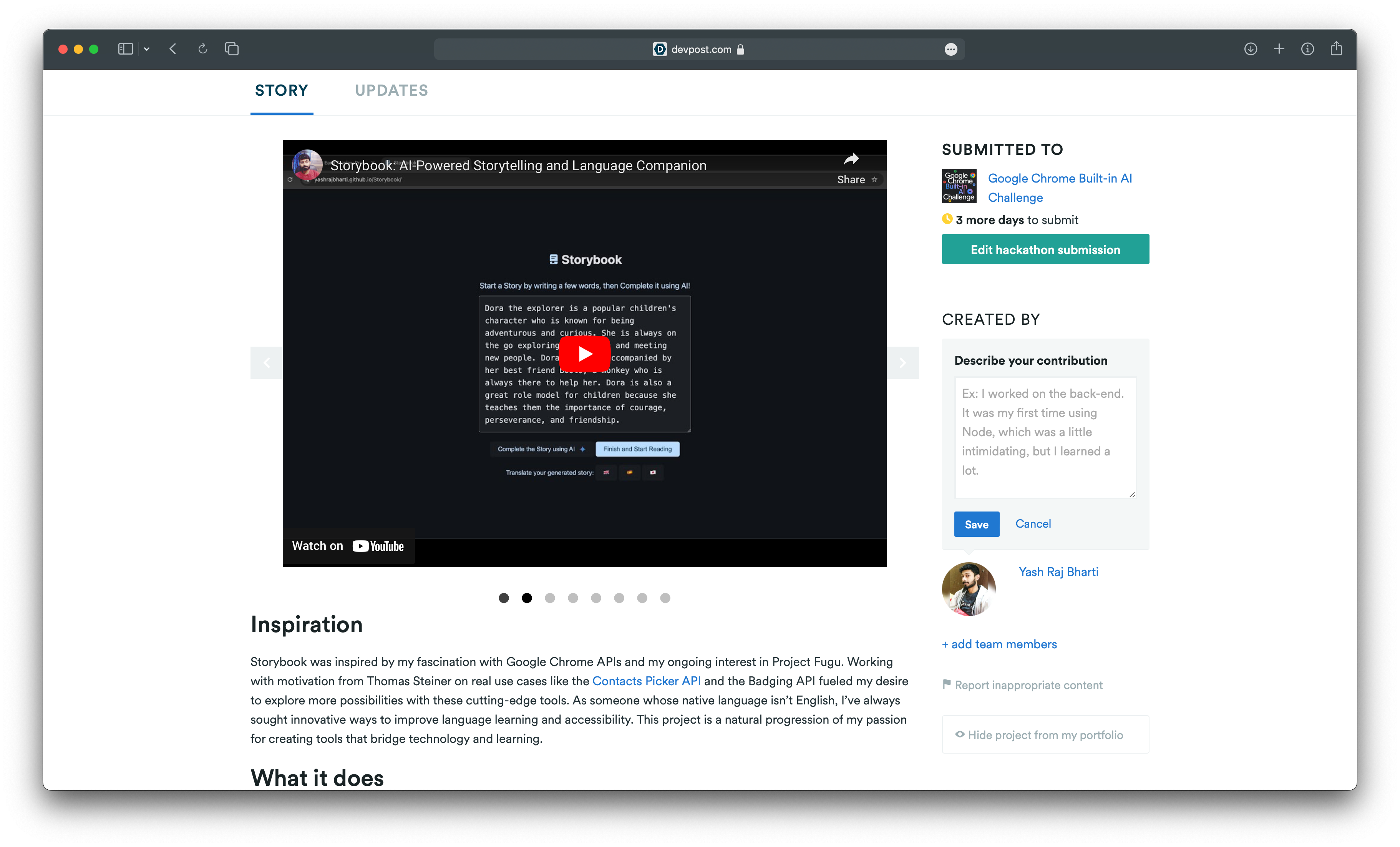Select the fifth gallery dot
Viewport: 1400px width, 847px height.
pos(596,598)
